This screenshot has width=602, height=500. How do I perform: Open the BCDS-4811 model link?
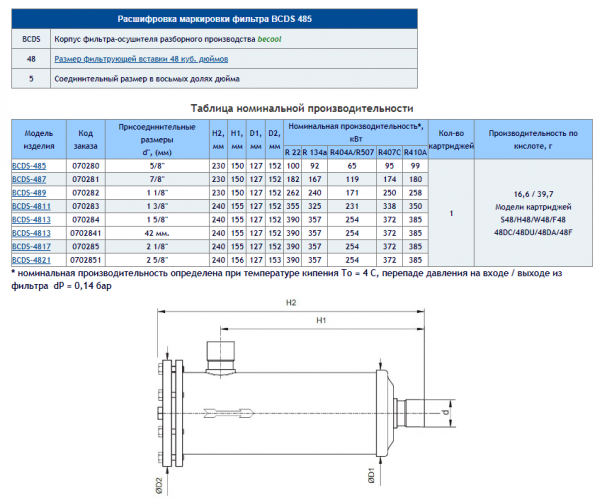pos(31,206)
